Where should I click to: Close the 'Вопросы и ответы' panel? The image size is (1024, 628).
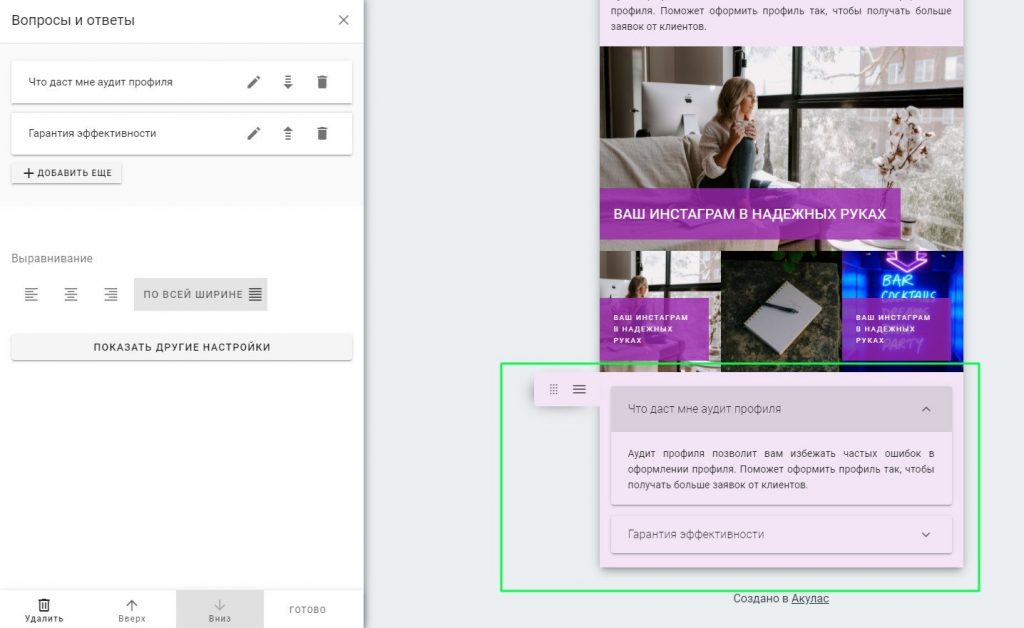point(344,20)
